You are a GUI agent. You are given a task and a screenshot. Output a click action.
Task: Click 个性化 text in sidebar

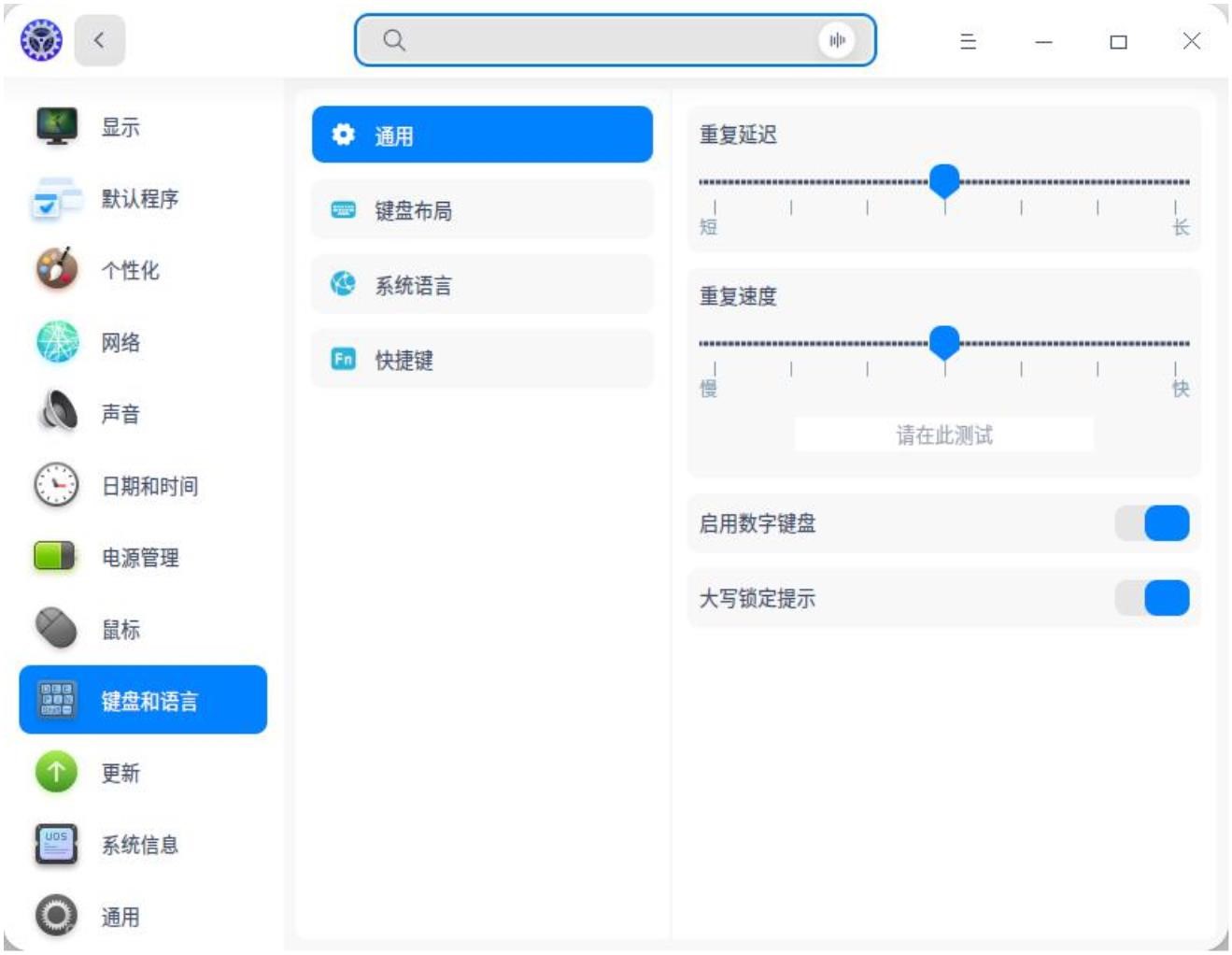coord(130,271)
